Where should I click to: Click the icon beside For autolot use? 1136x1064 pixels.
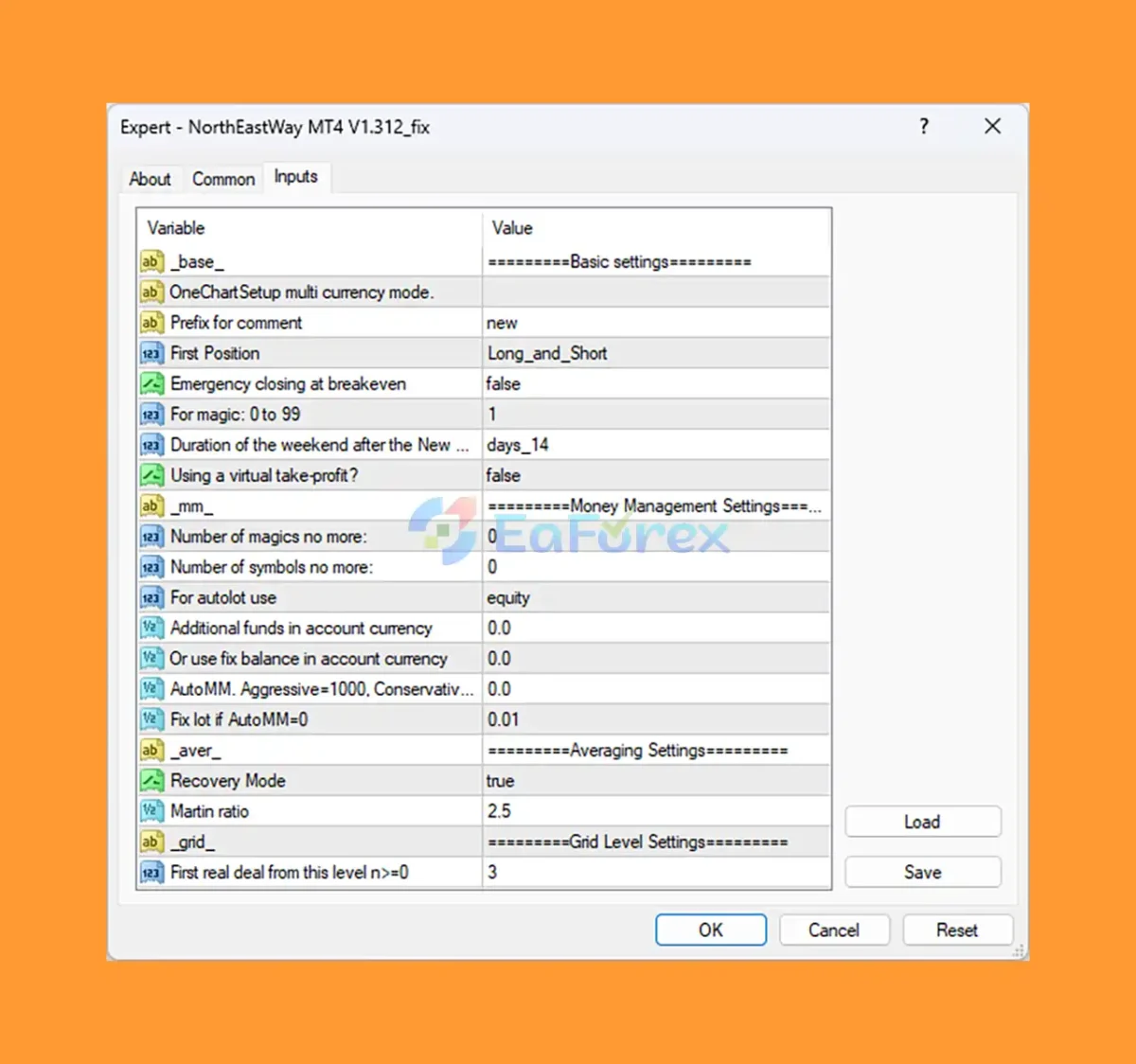(151, 597)
